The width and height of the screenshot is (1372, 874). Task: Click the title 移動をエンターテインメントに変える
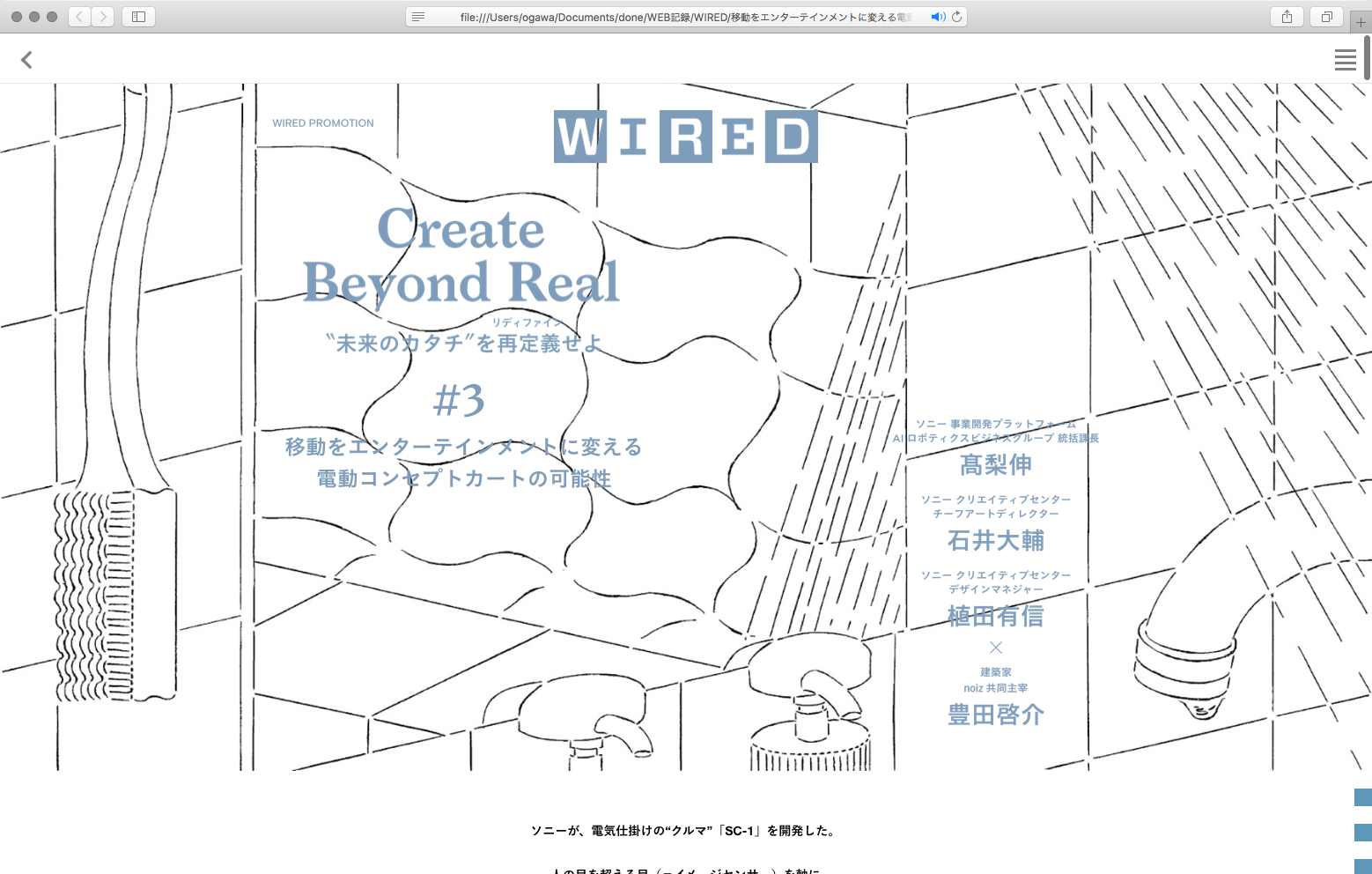tap(464, 447)
